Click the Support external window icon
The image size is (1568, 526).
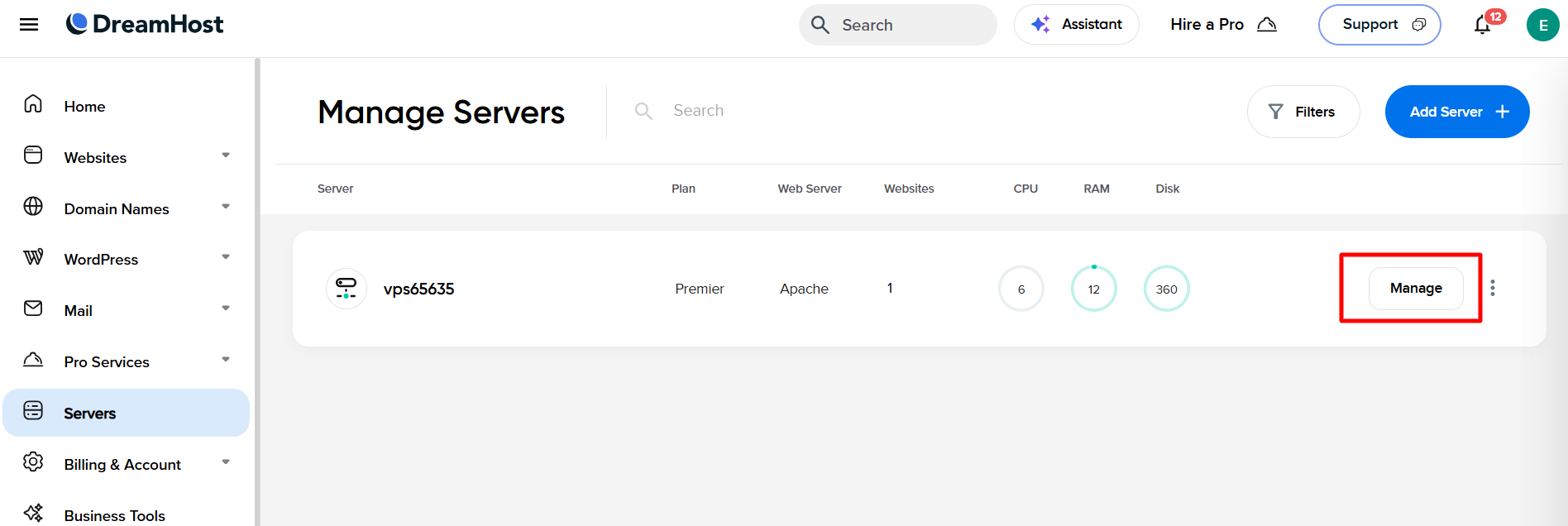(1419, 25)
